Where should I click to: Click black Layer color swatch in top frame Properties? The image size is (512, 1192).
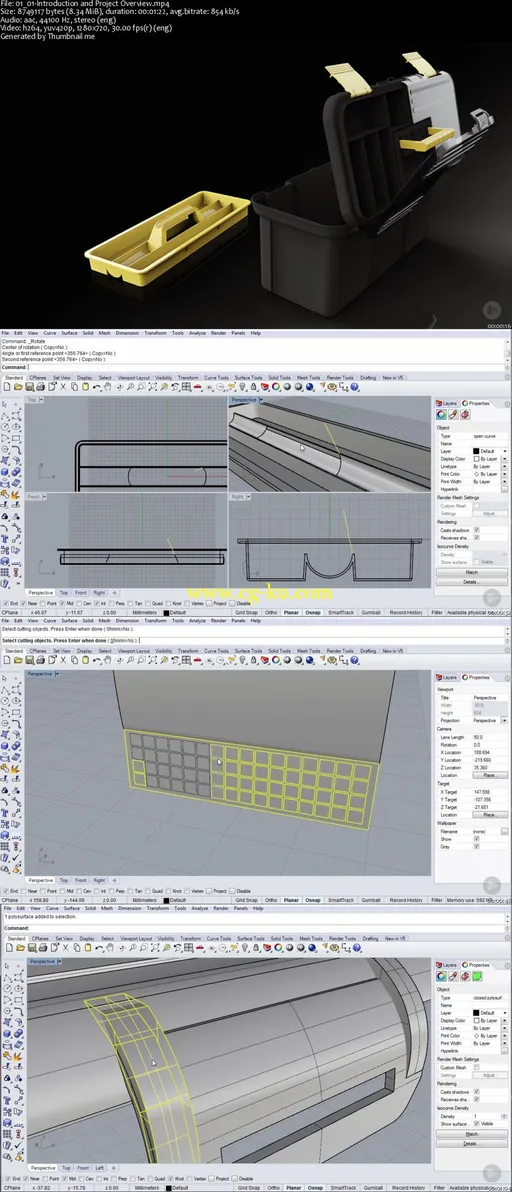476,452
